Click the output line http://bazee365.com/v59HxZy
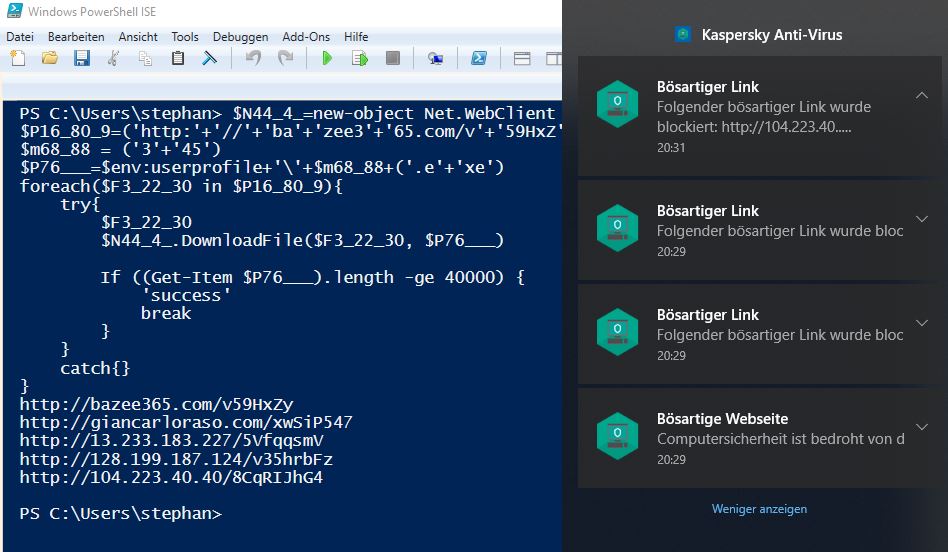The width and height of the screenshot is (948, 552). [x=156, y=404]
